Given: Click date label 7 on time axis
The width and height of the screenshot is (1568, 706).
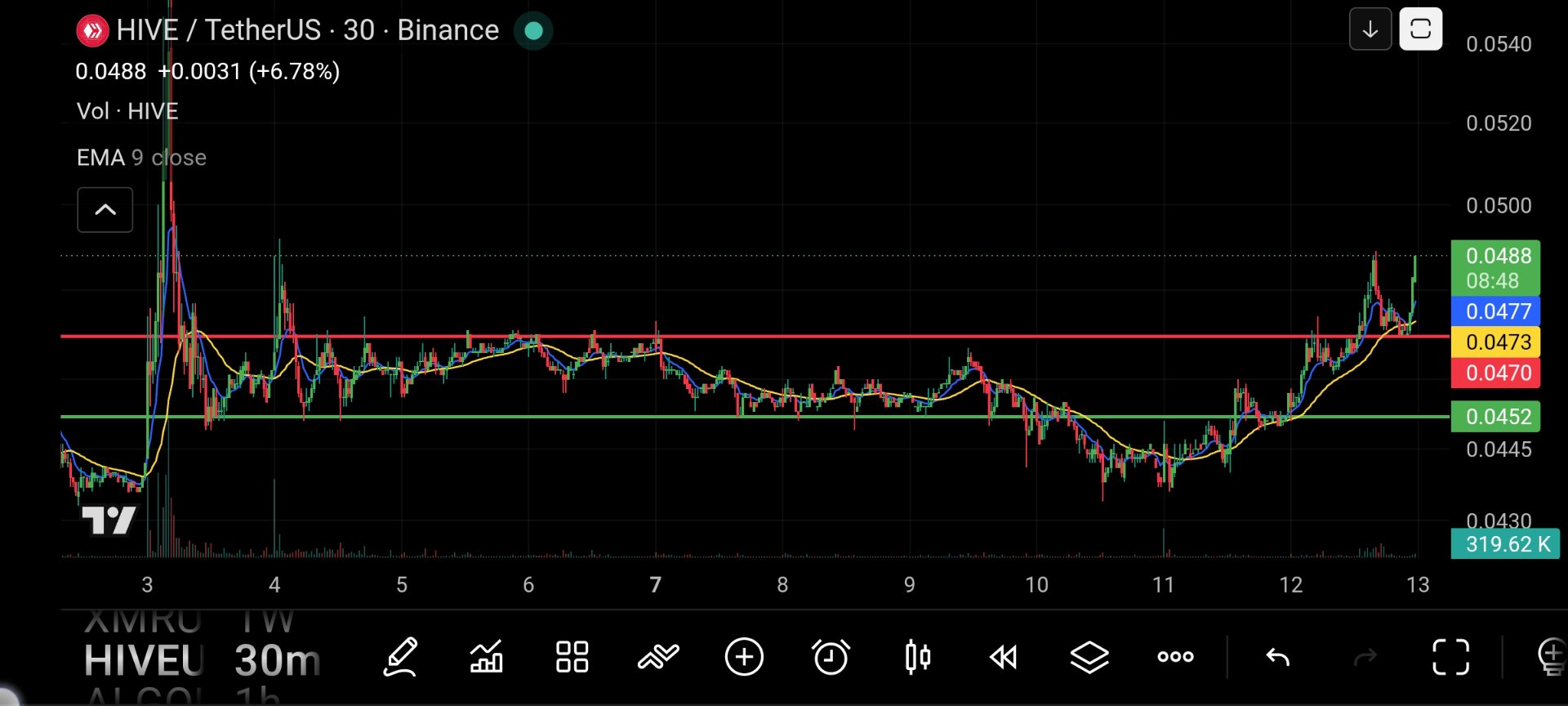Looking at the screenshot, I should pyautogui.click(x=655, y=585).
